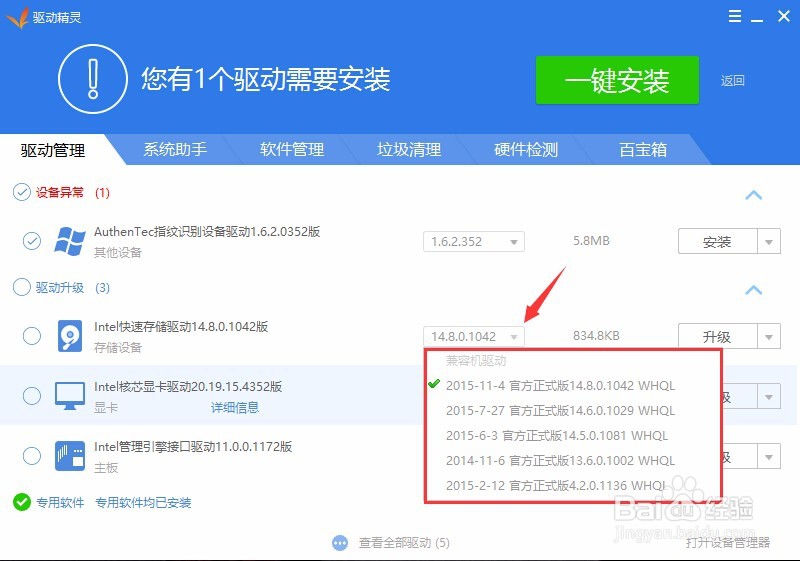The width and height of the screenshot is (800, 561).
Task: Switch to the 软件管理 tab
Action: 292,149
